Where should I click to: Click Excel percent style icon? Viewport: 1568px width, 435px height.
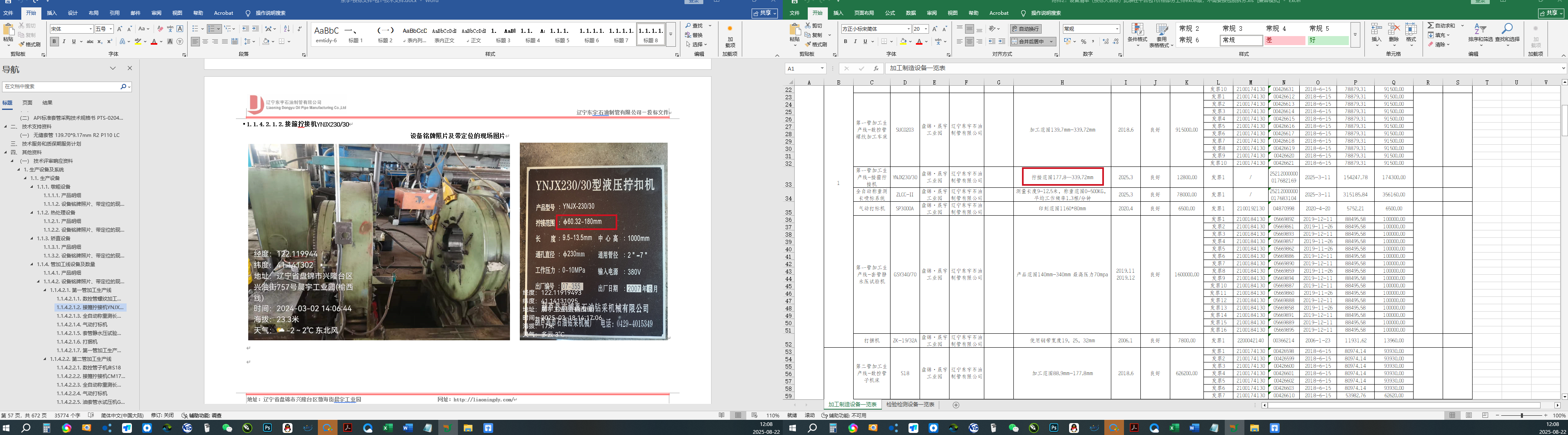[x=1083, y=41]
